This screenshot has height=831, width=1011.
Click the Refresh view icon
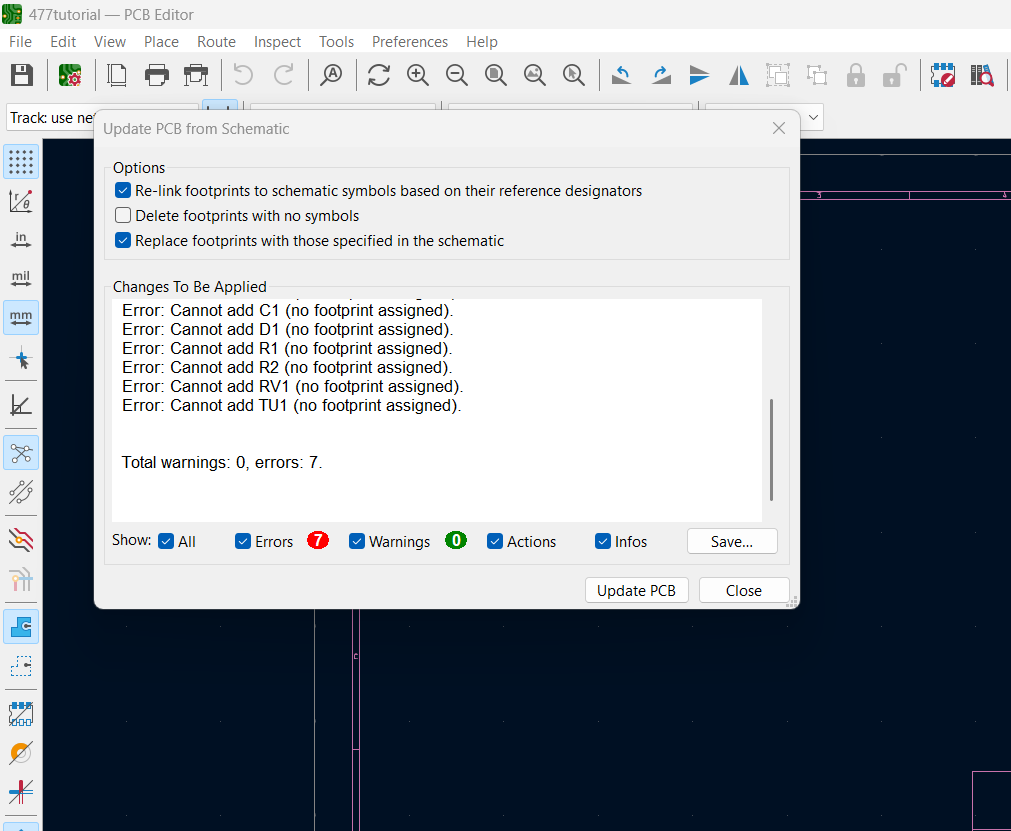click(379, 75)
